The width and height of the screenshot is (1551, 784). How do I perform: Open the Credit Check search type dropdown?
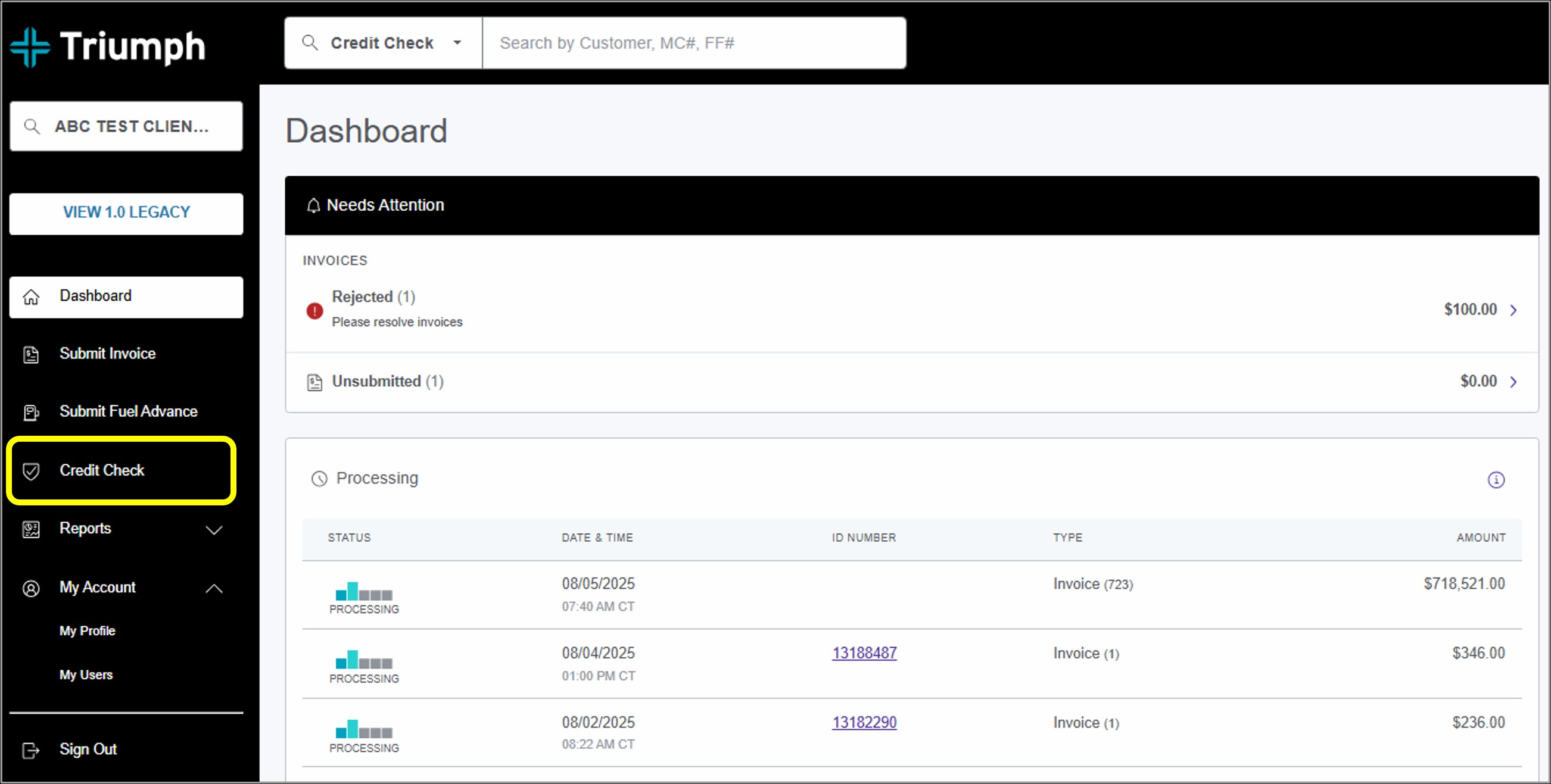click(457, 43)
